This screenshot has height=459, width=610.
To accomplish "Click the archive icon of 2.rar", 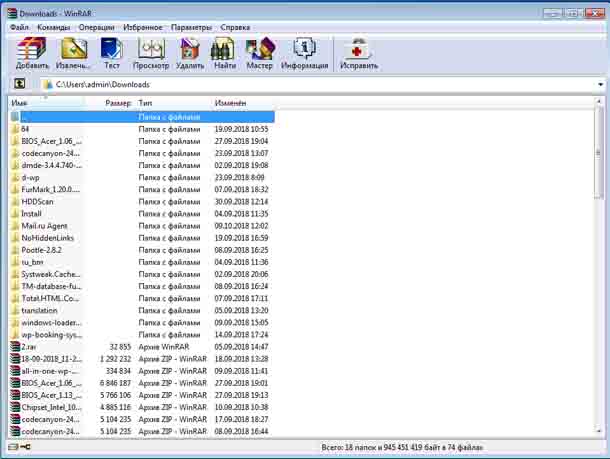I will (x=15, y=347).
